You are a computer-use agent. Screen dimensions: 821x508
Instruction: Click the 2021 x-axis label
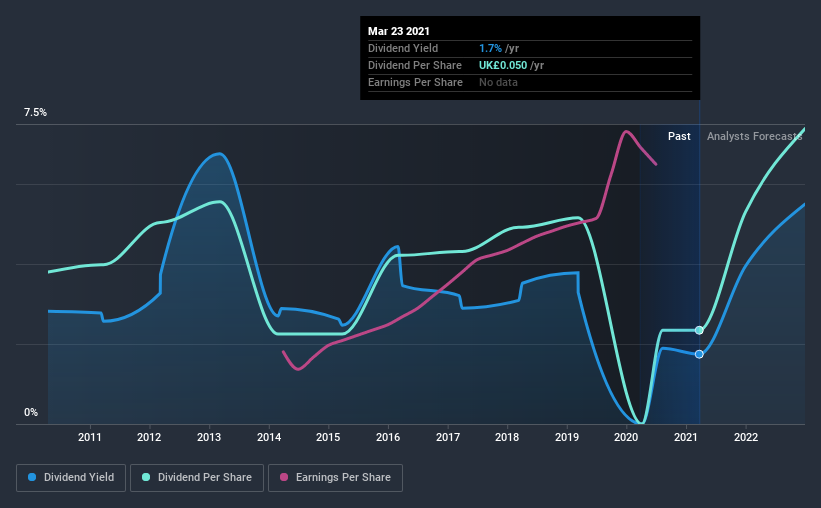tap(686, 437)
